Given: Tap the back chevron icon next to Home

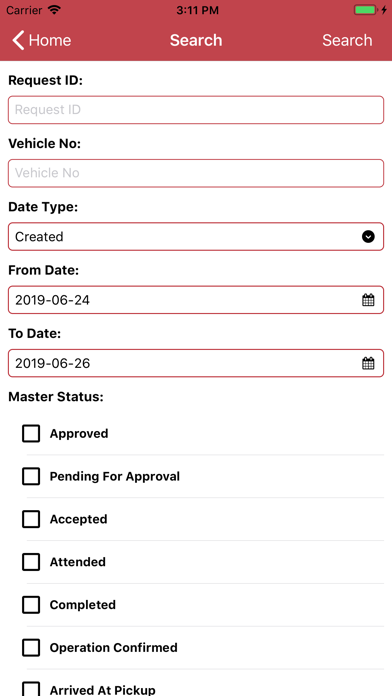Looking at the screenshot, I should 19,40.
